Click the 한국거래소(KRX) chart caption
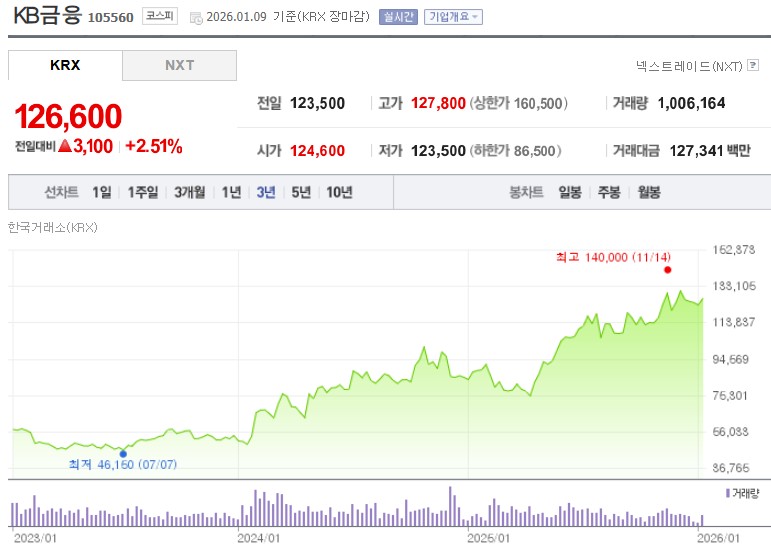The width and height of the screenshot is (771, 553). 53,228
